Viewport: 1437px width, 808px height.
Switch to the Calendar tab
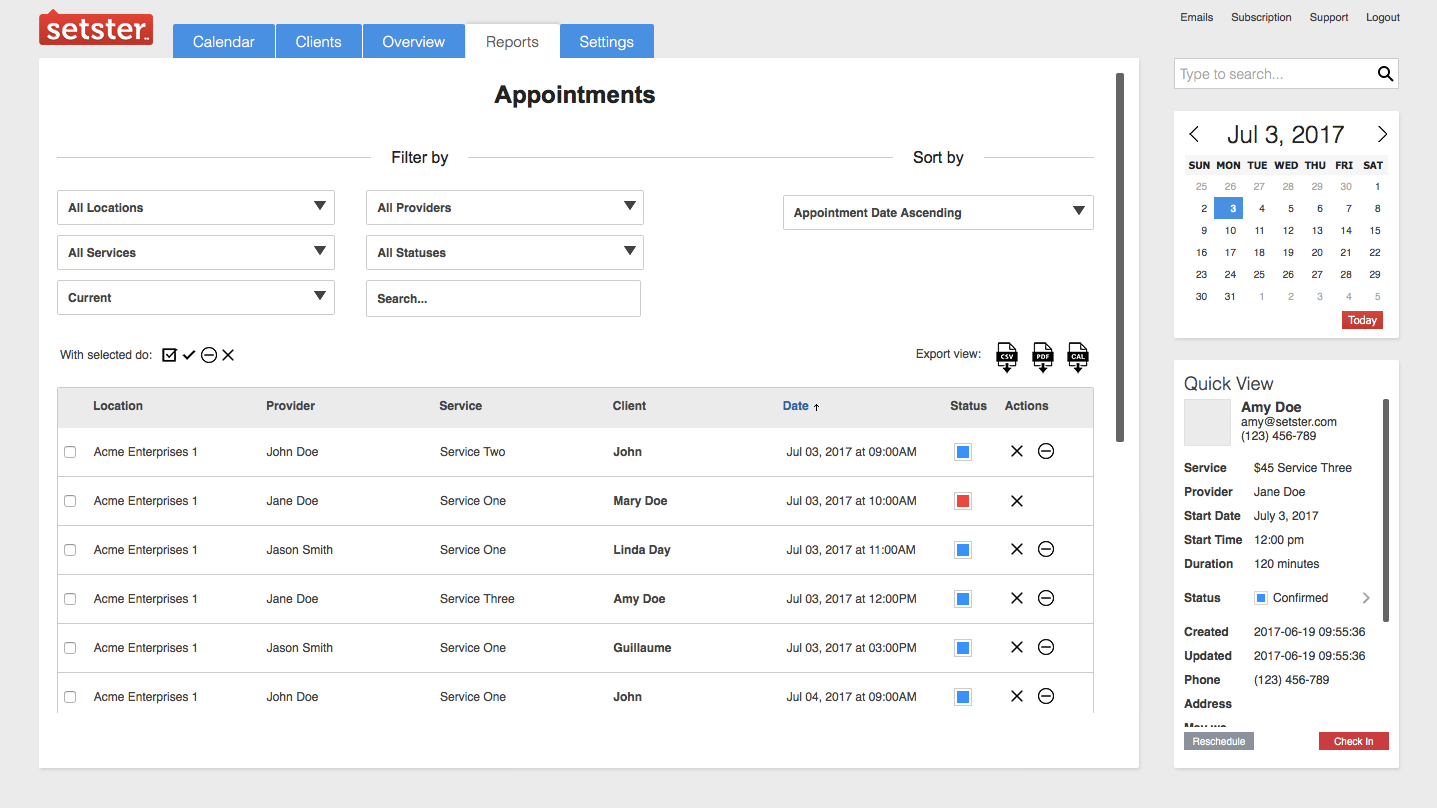224,42
